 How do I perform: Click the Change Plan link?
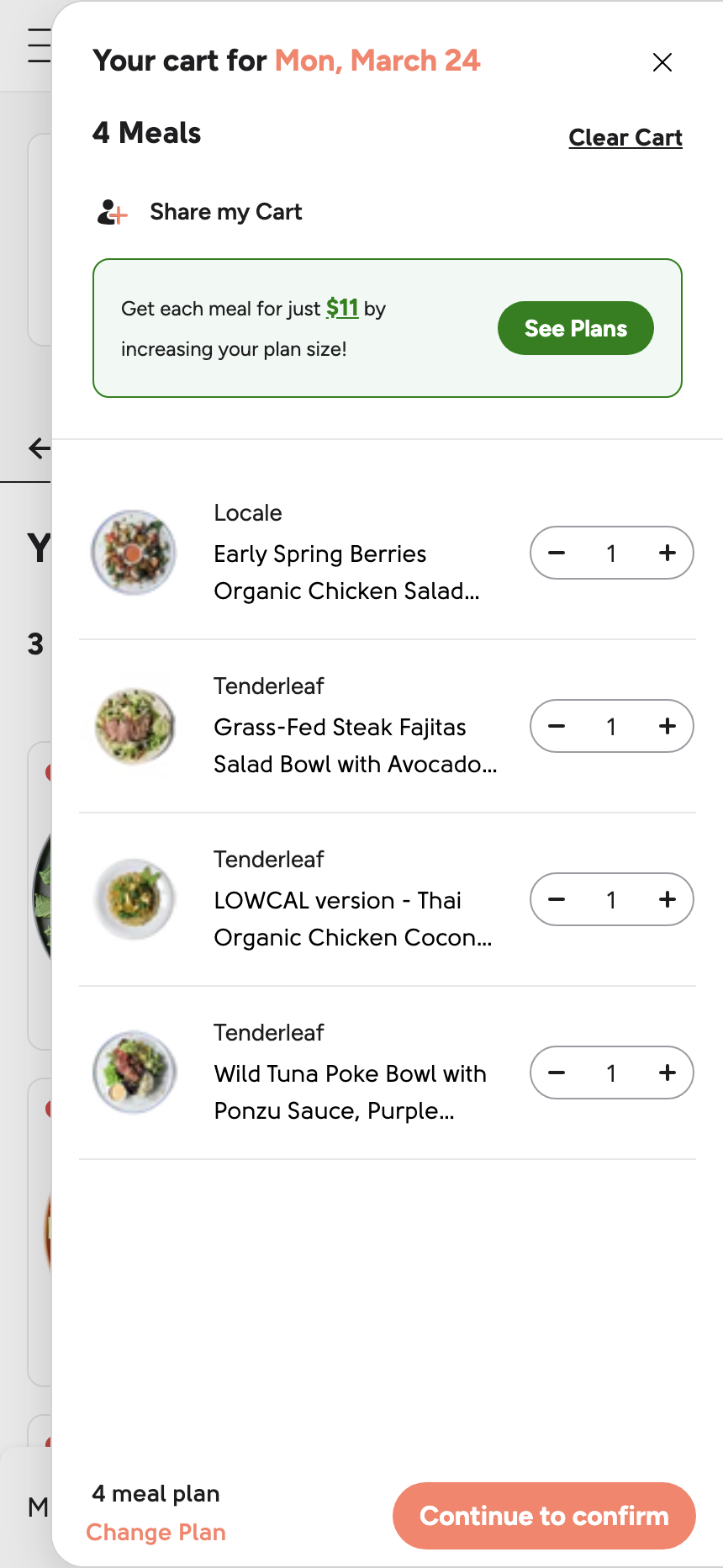(156, 1533)
